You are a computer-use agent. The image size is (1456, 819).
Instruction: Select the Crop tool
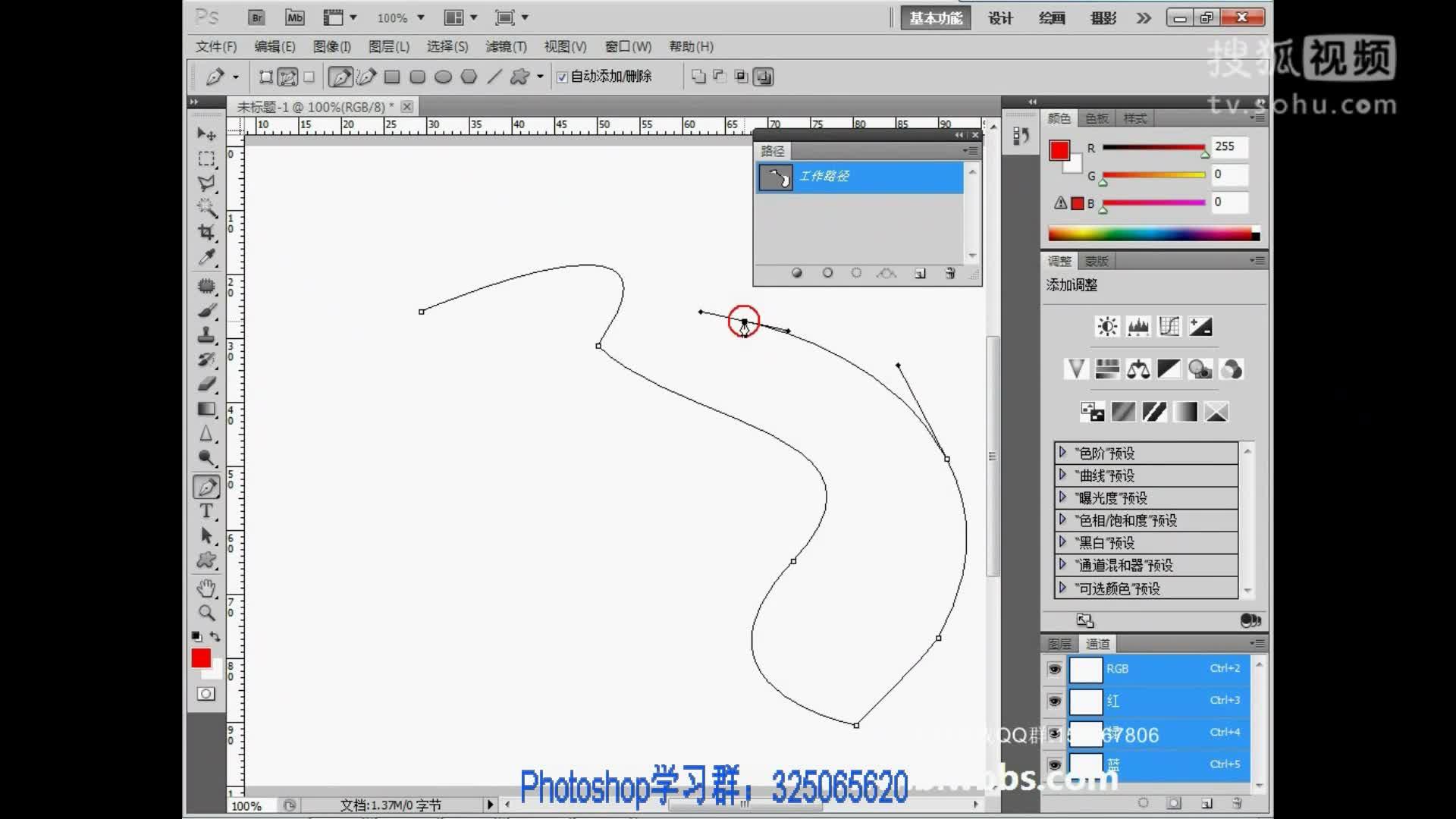(206, 232)
